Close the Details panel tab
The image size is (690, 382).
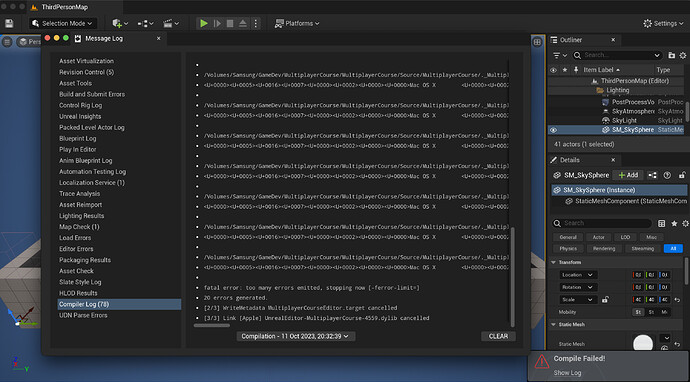click(613, 160)
